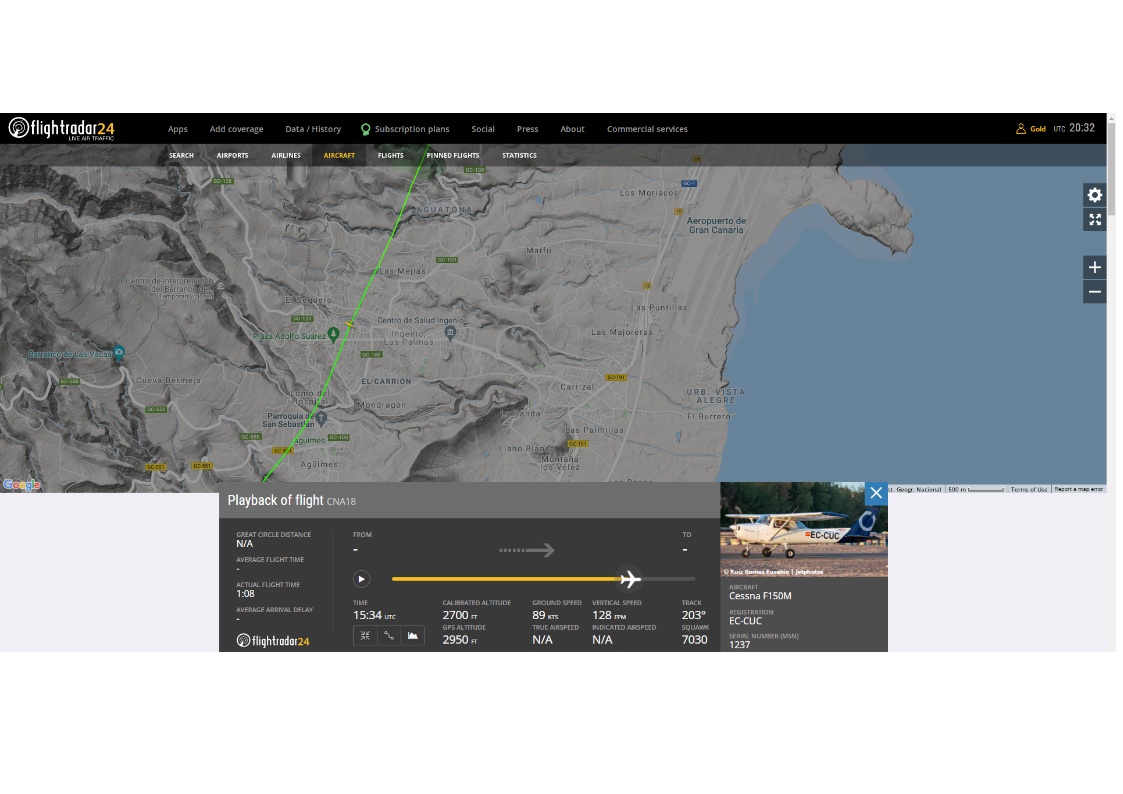This screenshot has height=794, width=1123.
Task: Click the 15:34 UTC time value
Action: point(374,615)
